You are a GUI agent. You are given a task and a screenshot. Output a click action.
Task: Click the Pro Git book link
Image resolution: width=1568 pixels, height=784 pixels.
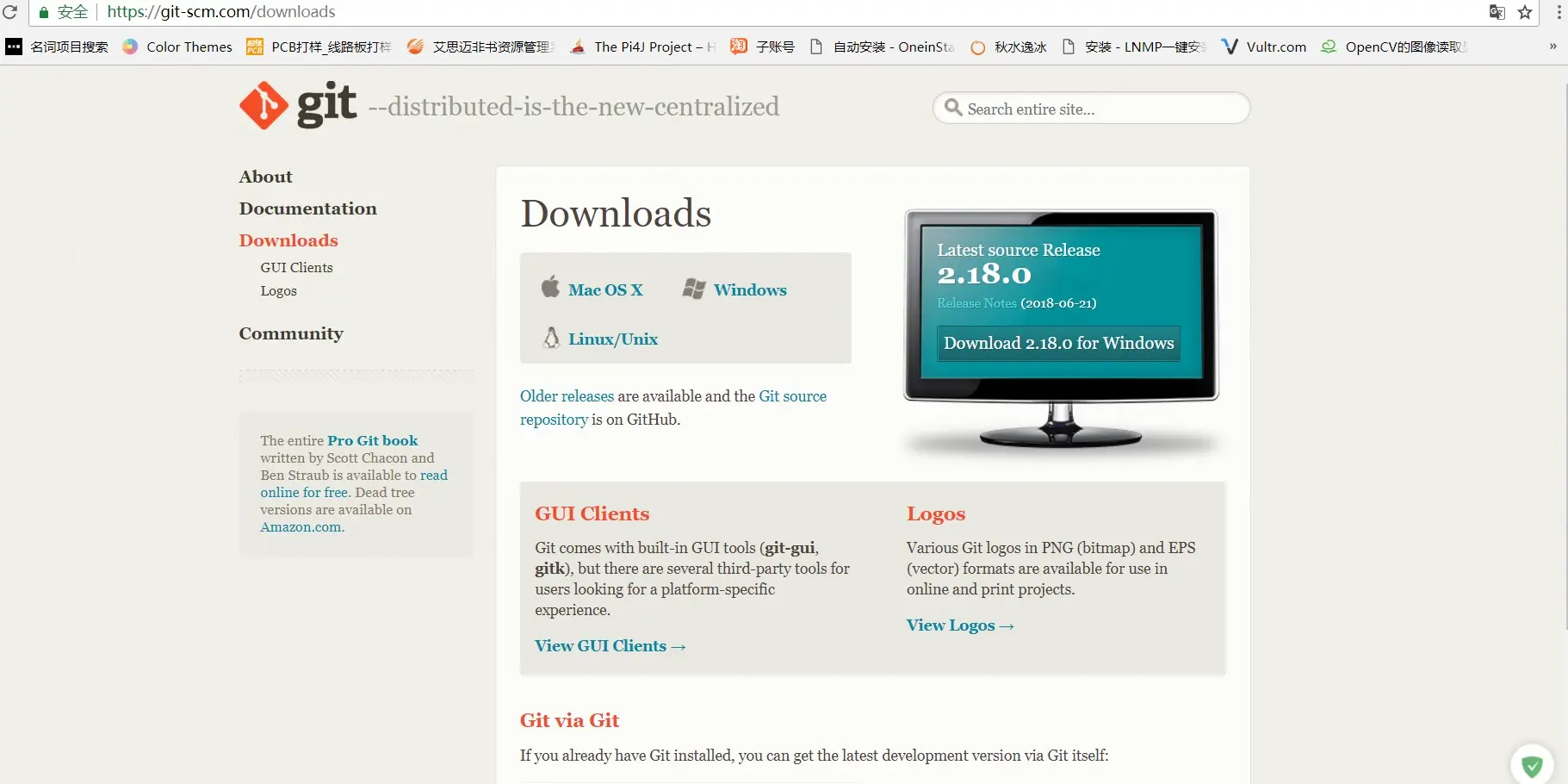(x=373, y=440)
